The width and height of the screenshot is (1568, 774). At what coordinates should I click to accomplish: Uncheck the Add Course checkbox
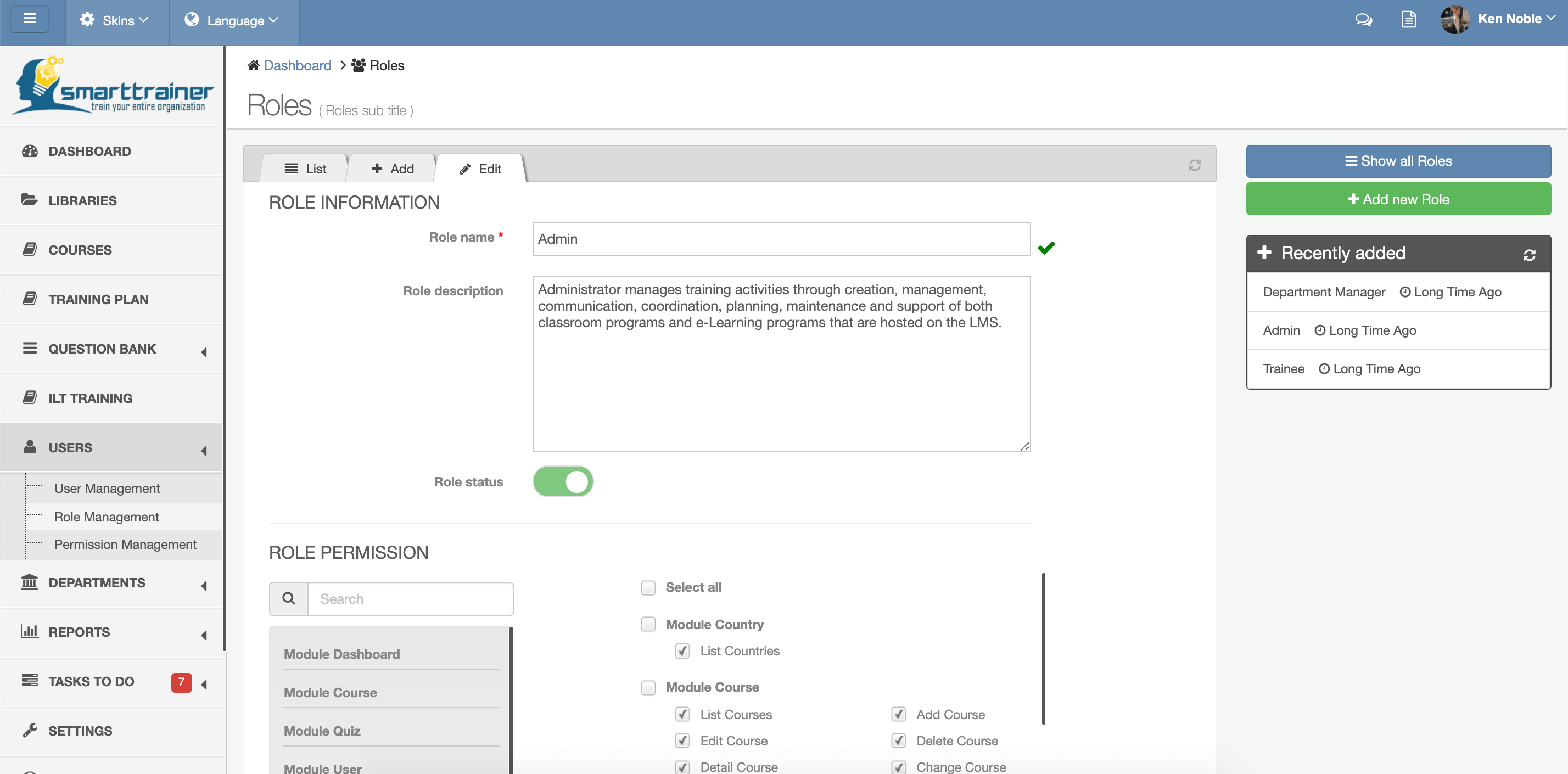click(898, 714)
